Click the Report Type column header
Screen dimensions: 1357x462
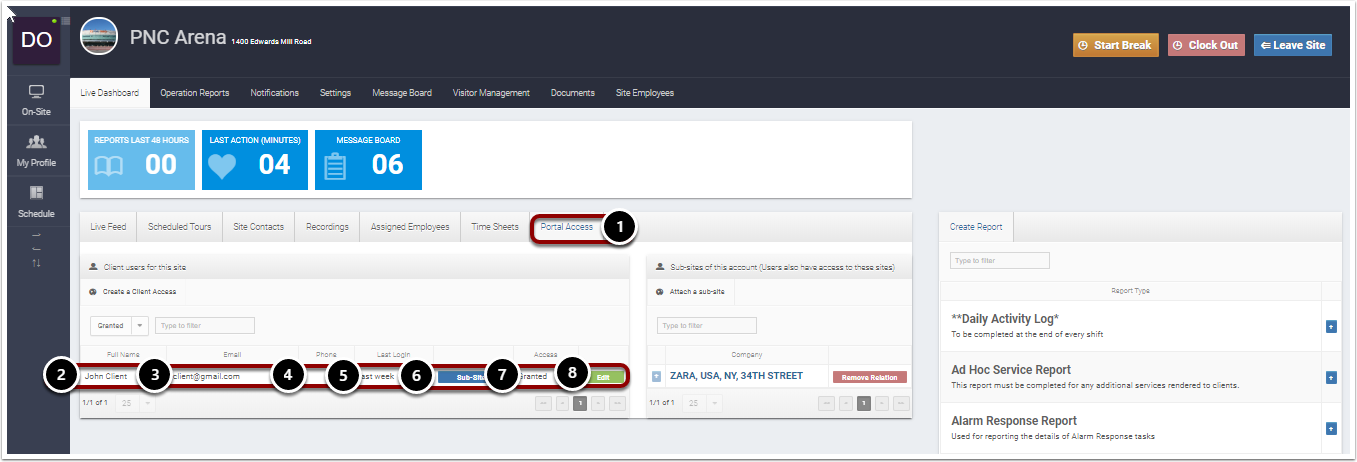coord(1130,290)
